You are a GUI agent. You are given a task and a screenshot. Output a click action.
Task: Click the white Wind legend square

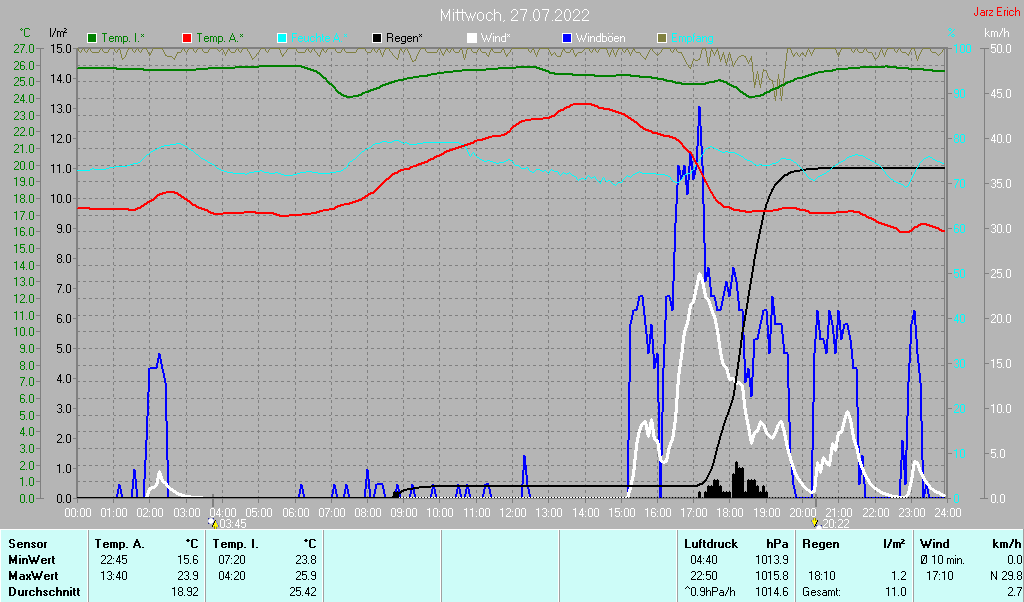coord(472,38)
